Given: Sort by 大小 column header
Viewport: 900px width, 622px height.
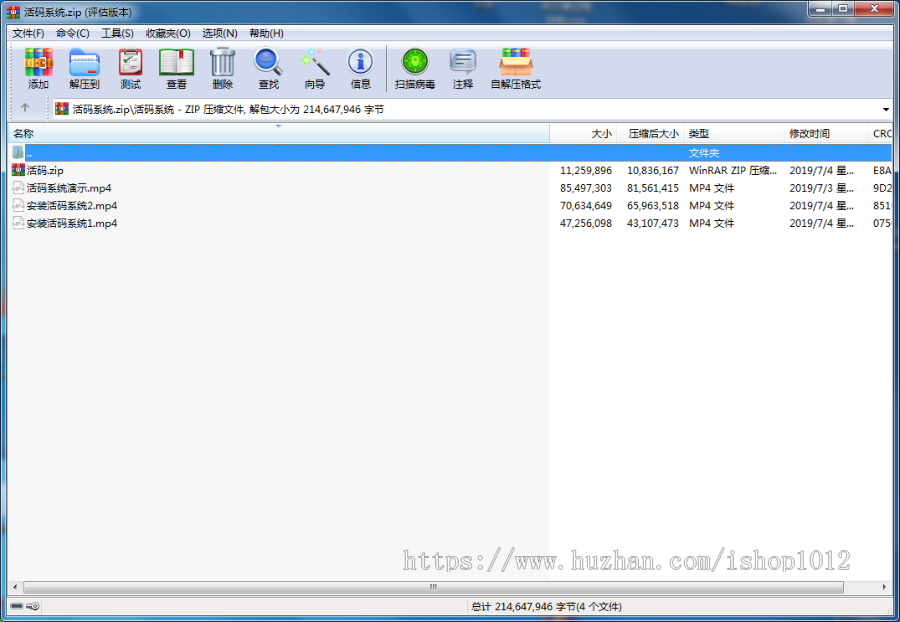Looking at the screenshot, I should coord(583,133).
